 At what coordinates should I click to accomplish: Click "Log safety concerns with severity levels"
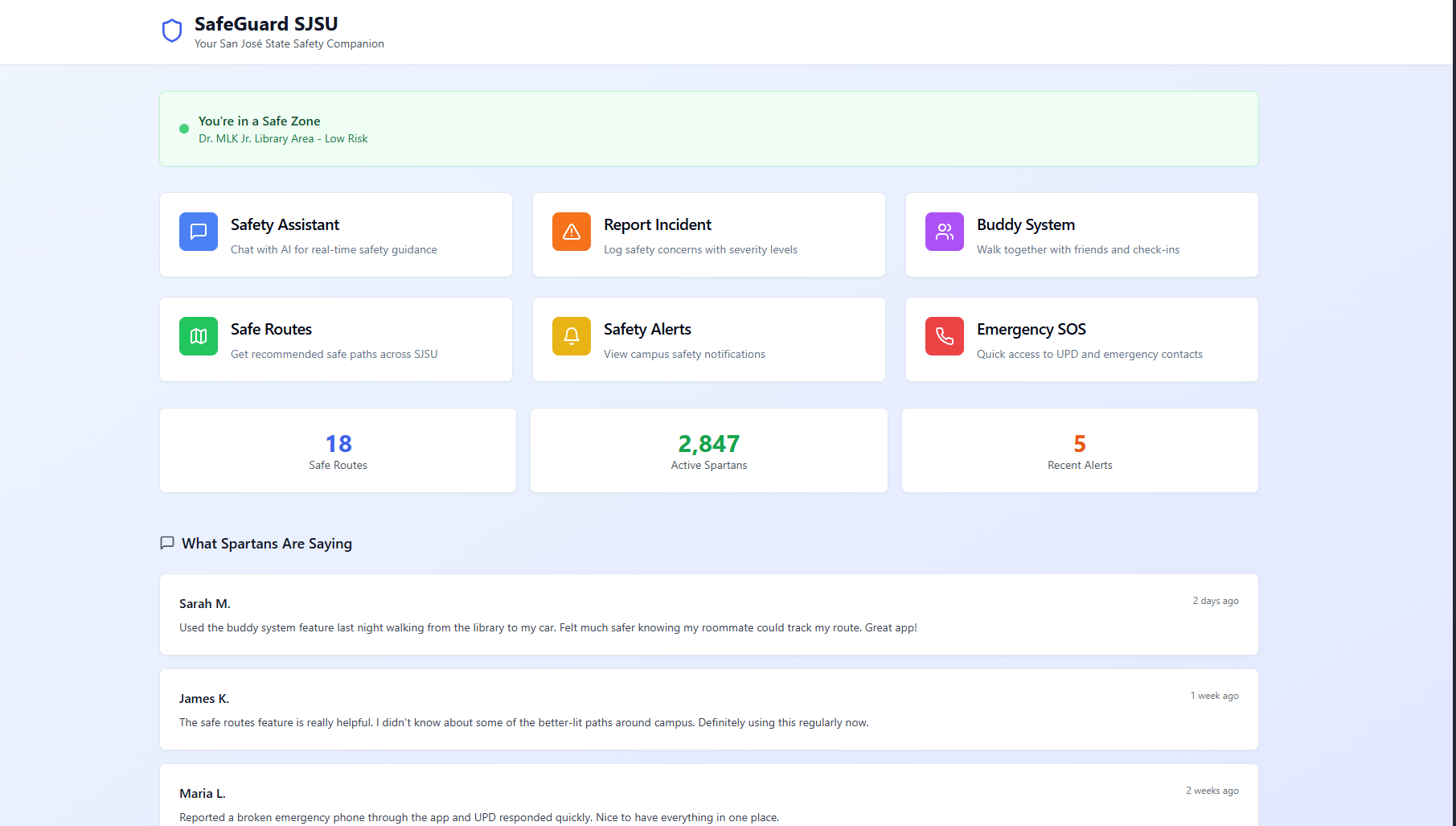tap(700, 249)
